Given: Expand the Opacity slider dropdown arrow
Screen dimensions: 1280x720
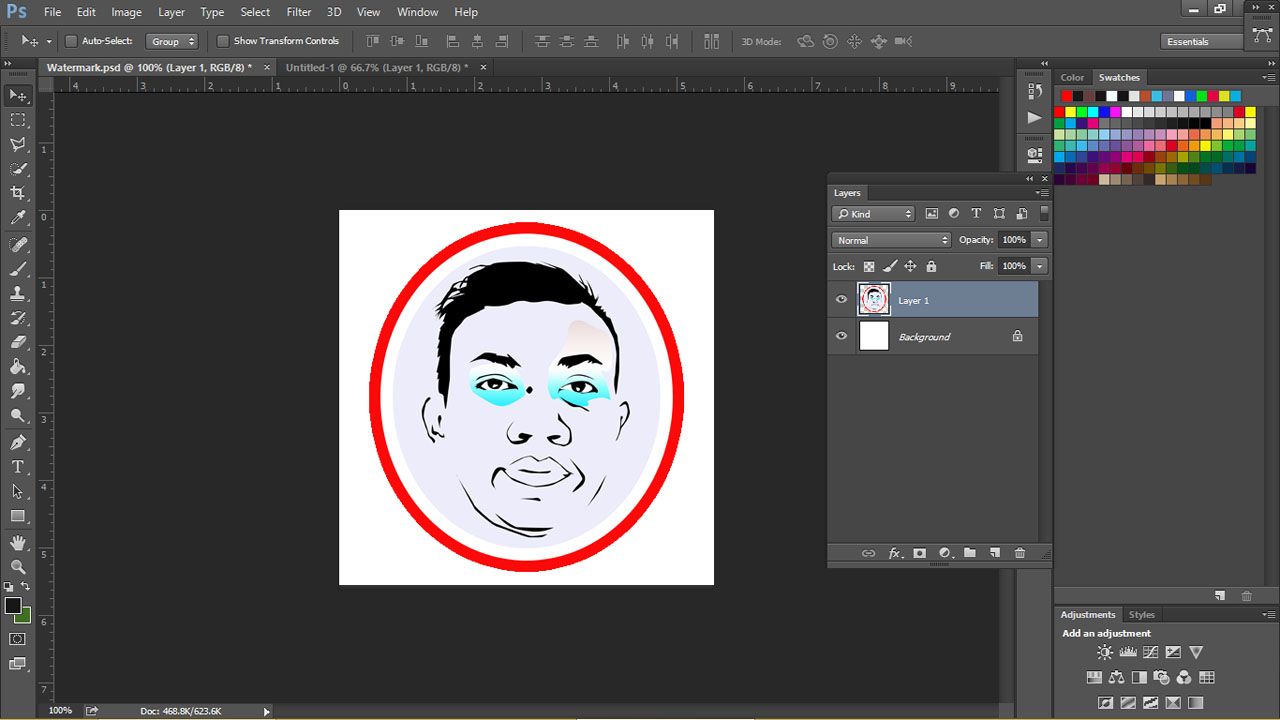Looking at the screenshot, I should 1040,240.
